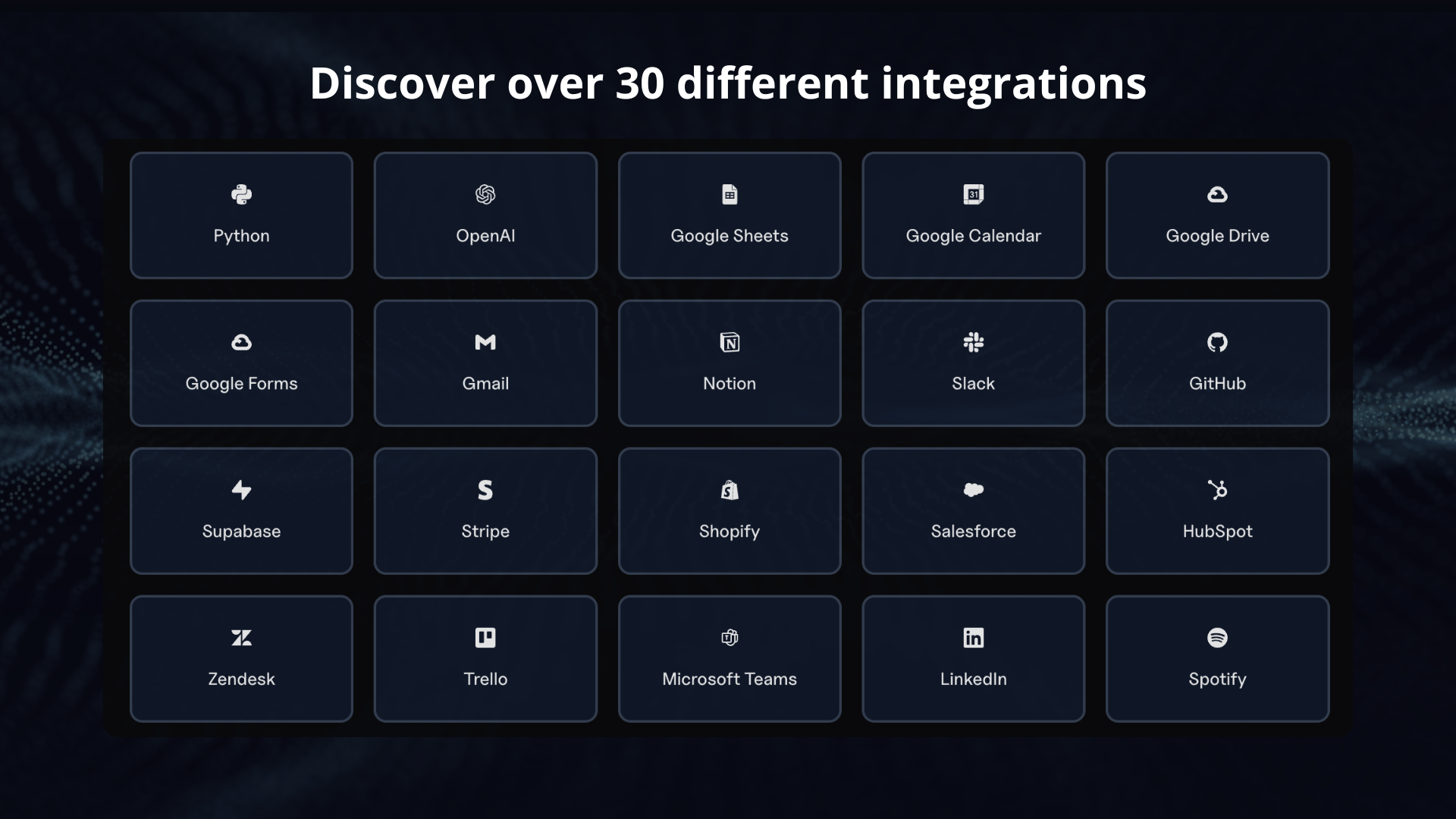Select the Google Calendar label text
The width and height of the screenshot is (1456, 819).
point(974,236)
